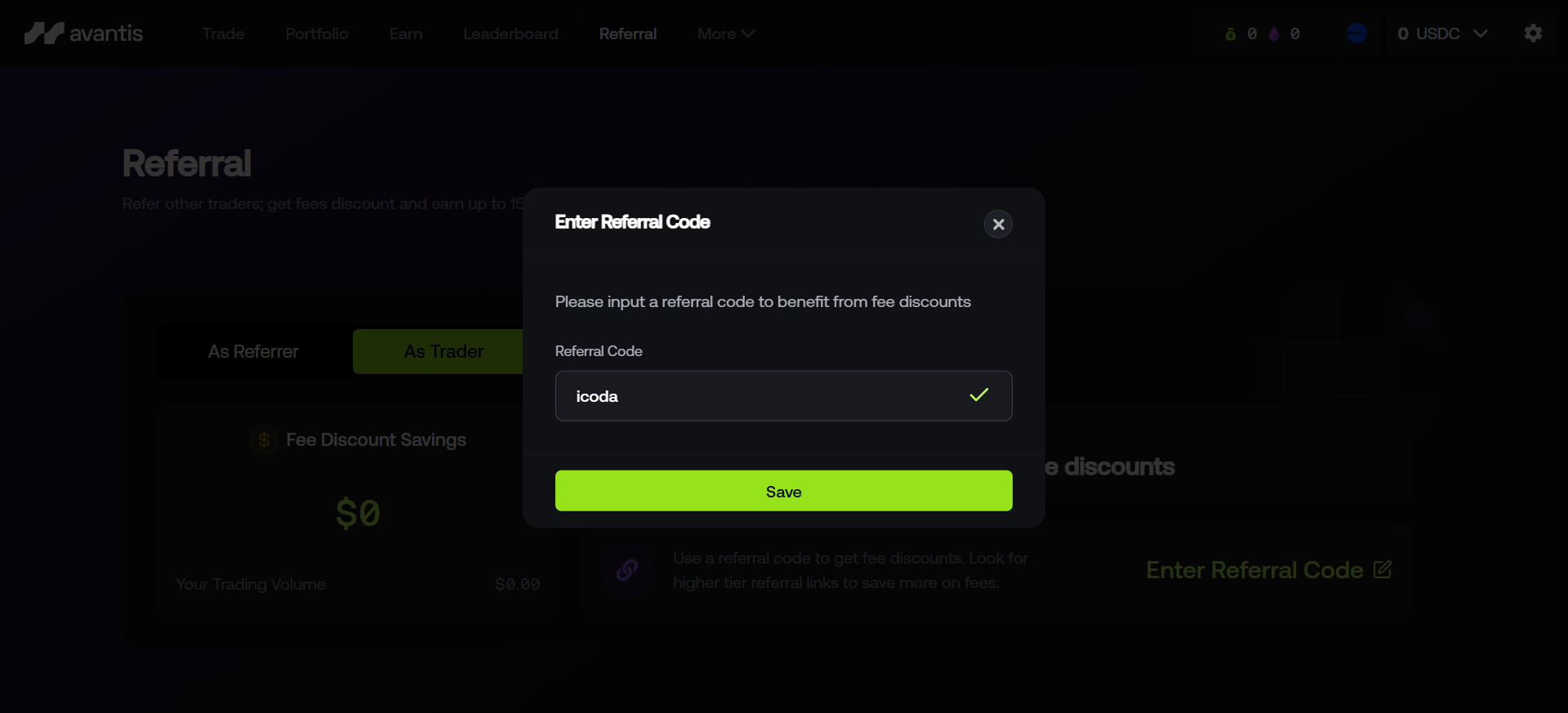The image size is (1568, 713).
Task: Click the green money bag rewards icon
Action: [1232, 33]
